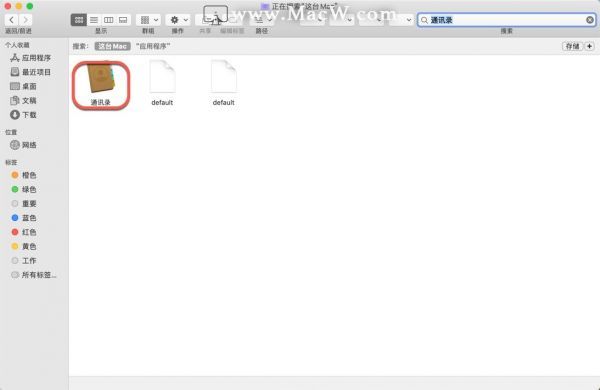
Task: Open 下载 folder in sidebar
Action: tap(23, 115)
